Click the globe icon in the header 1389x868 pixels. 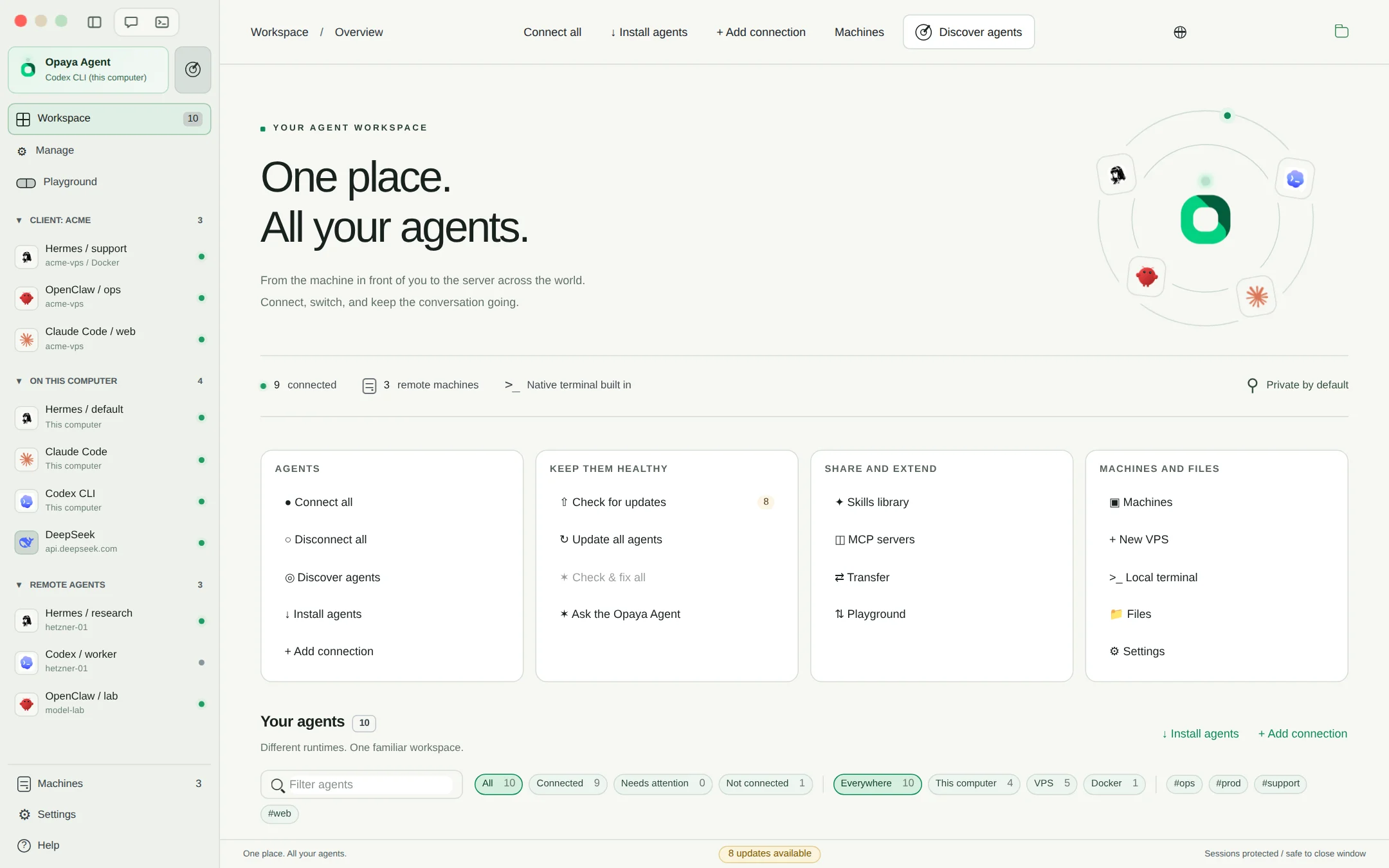1180,32
